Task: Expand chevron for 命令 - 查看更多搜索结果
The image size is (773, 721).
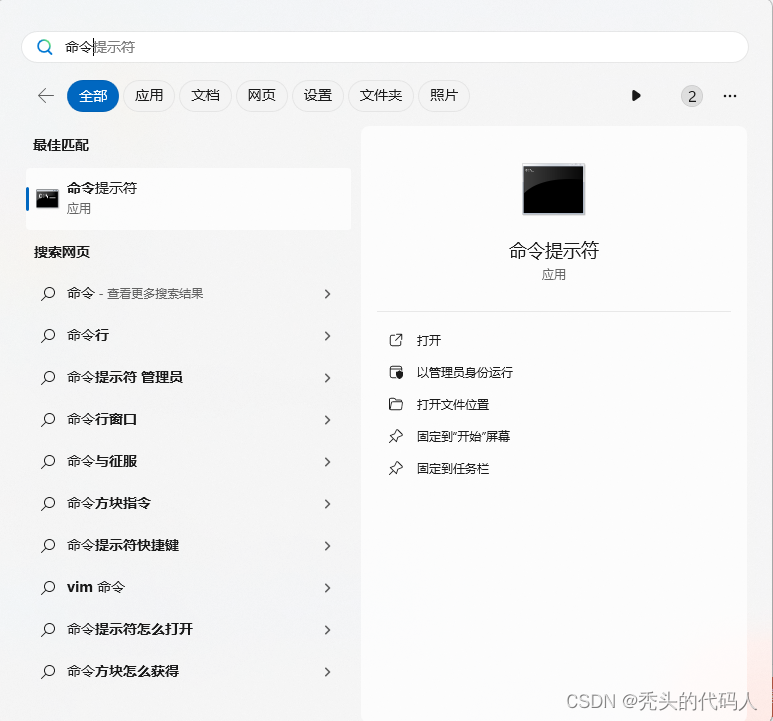Action: [x=327, y=294]
